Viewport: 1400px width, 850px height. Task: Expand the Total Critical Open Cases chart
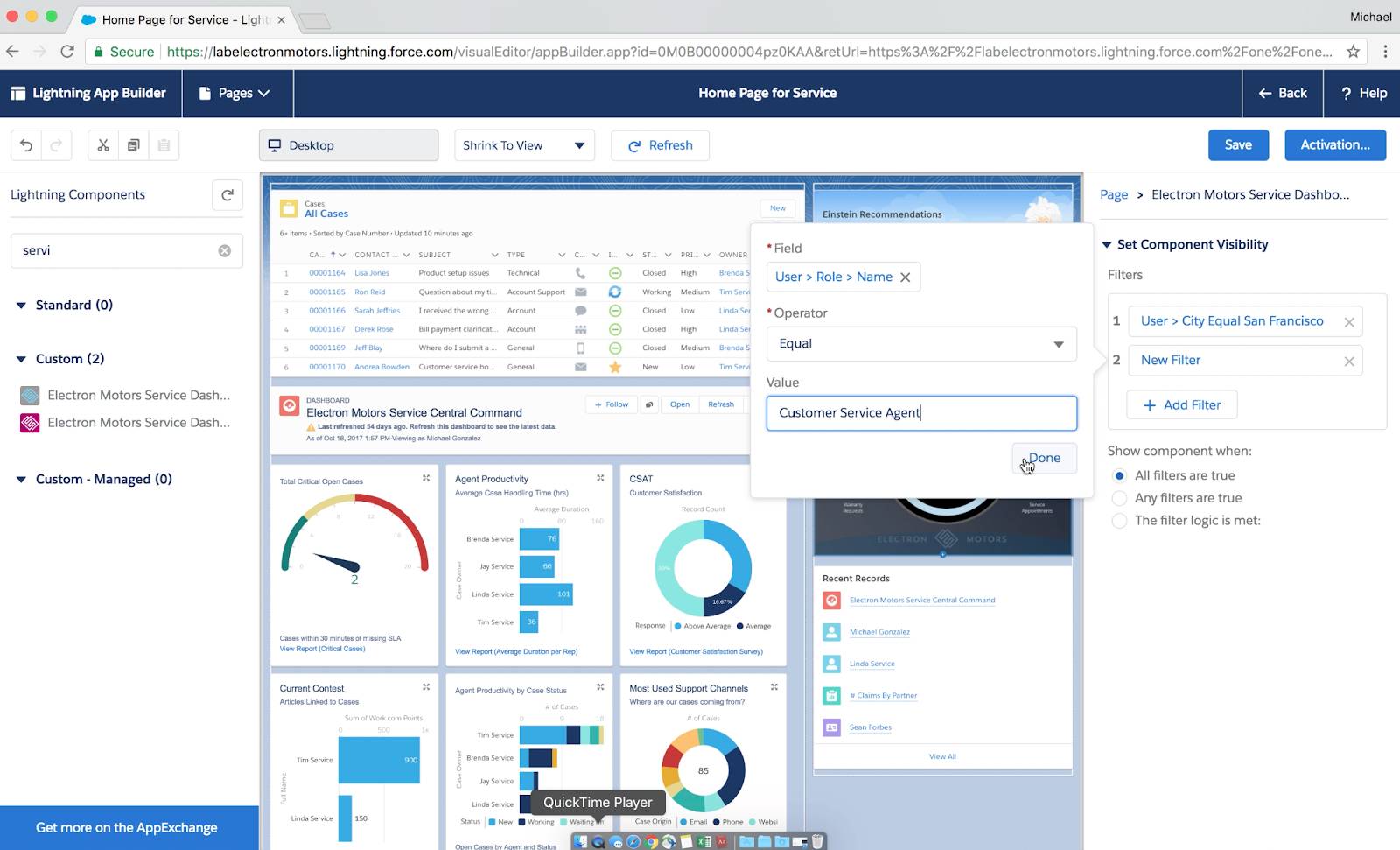pyautogui.click(x=426, y=478)
